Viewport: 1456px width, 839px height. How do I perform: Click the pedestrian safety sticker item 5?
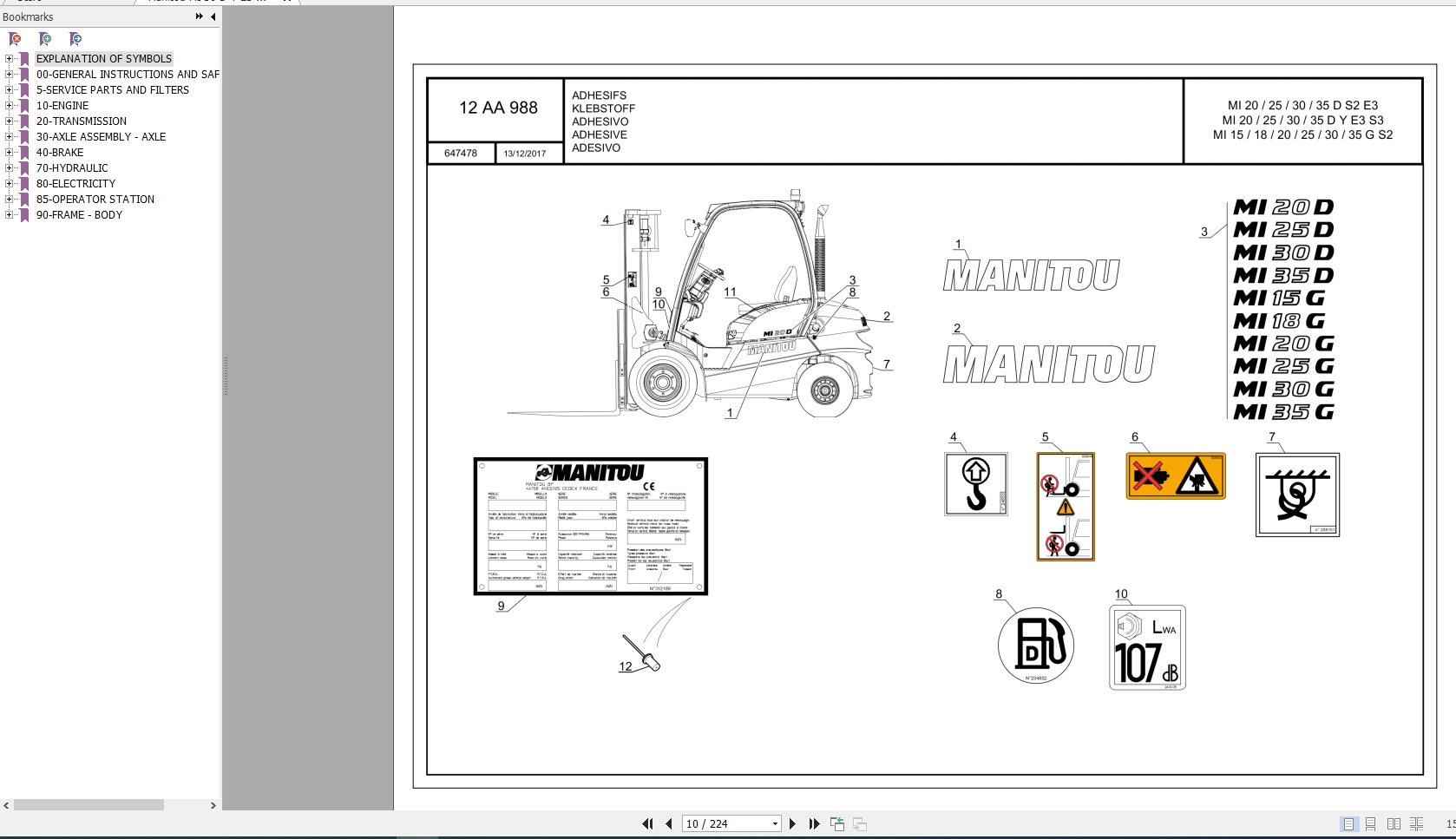(x=1066, y=506)
